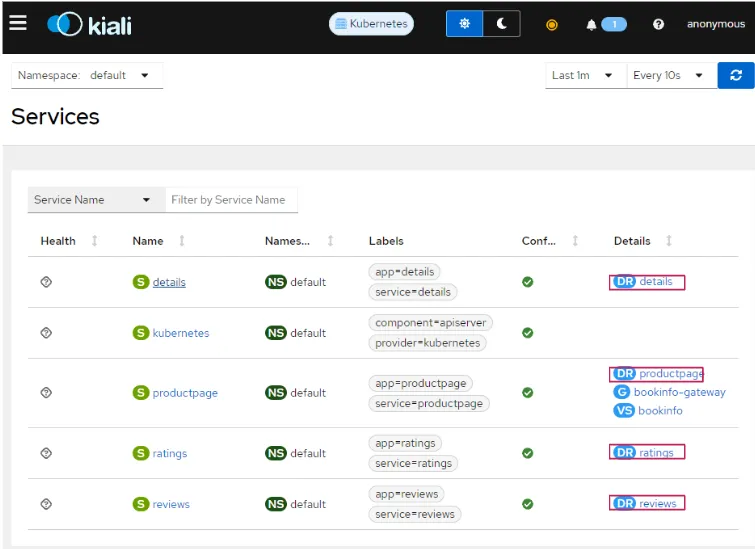The image size is (755, 549).
Task: Click the health icon in details row
Action: point(46,282)
